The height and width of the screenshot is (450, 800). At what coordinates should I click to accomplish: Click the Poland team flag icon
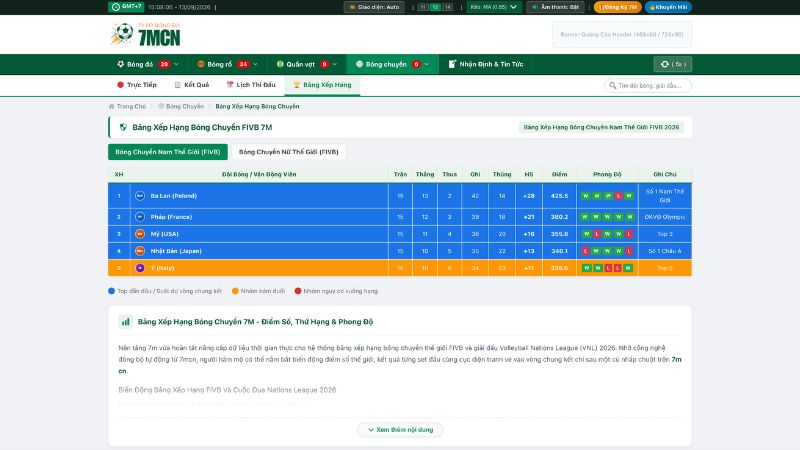[140, 196]
